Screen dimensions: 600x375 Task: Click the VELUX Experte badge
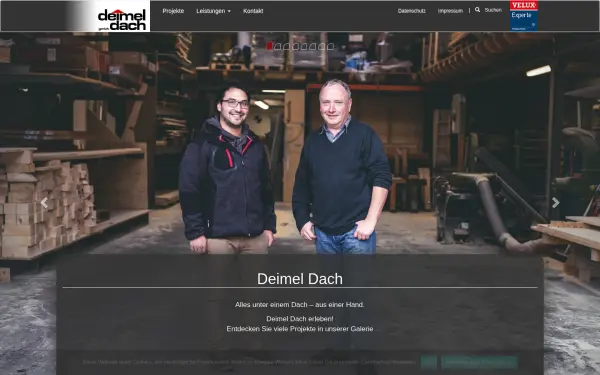coord(523,16)
